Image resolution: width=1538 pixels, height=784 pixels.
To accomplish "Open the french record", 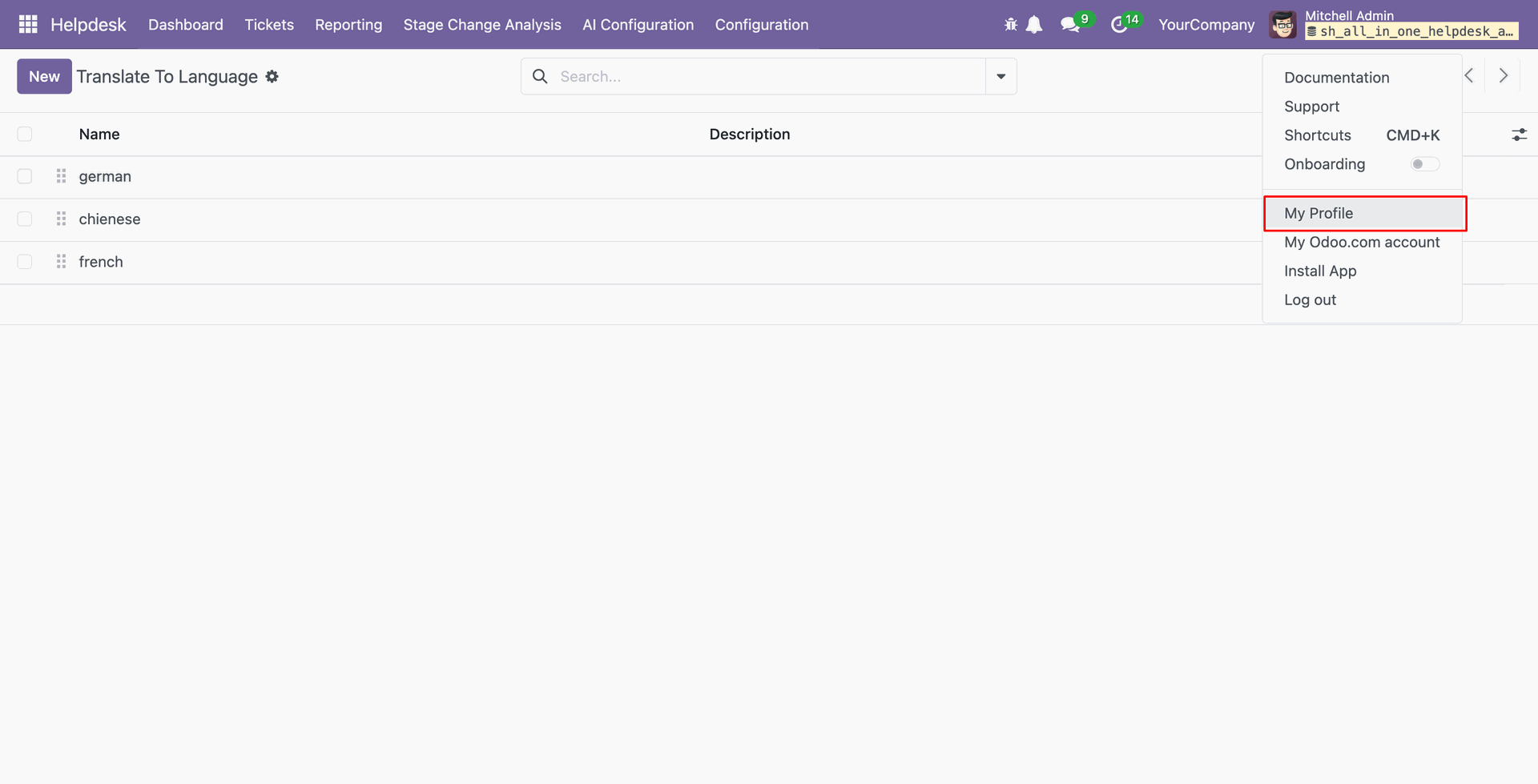I will coord(101,261).
